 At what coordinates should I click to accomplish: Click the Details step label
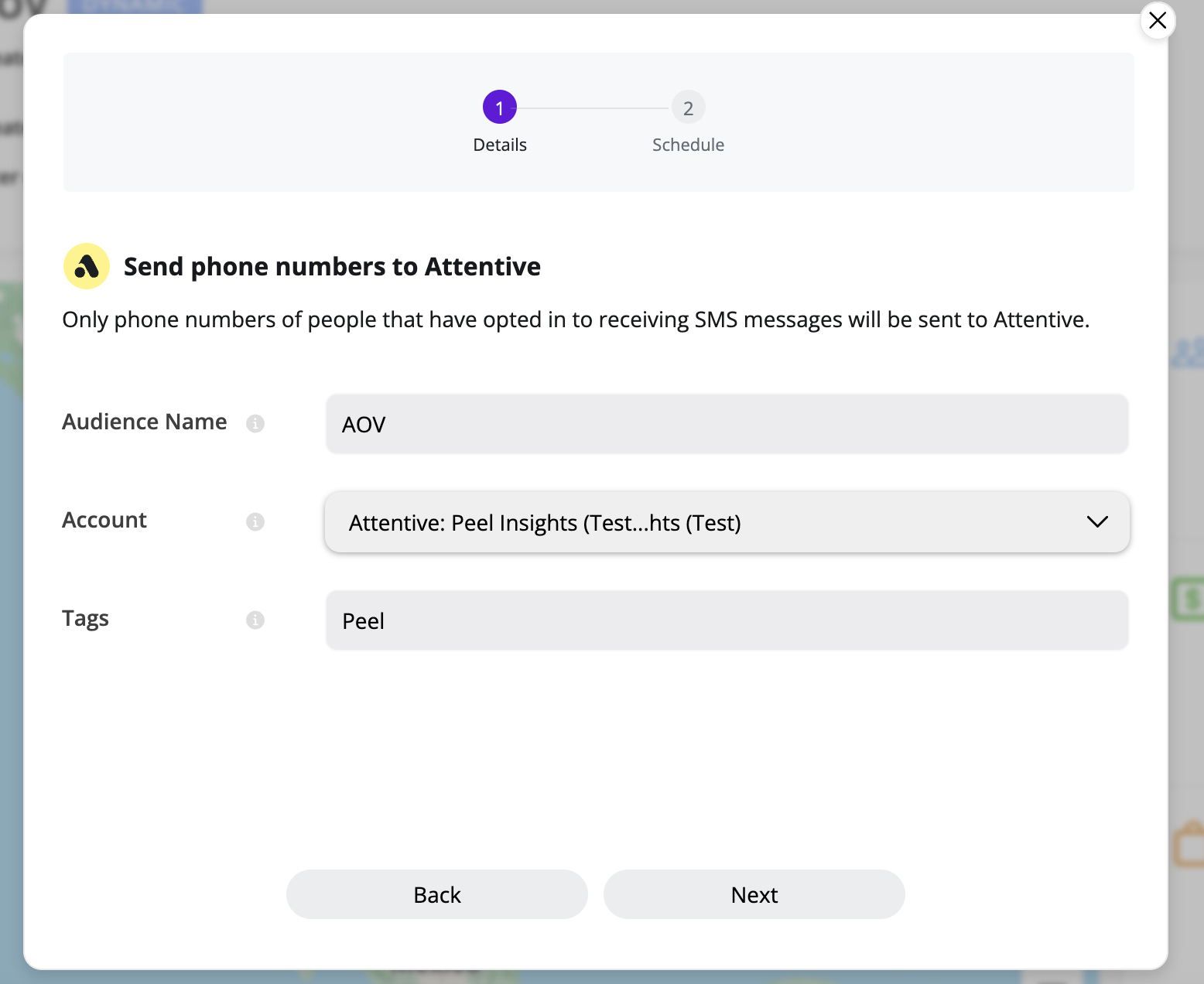500,145
